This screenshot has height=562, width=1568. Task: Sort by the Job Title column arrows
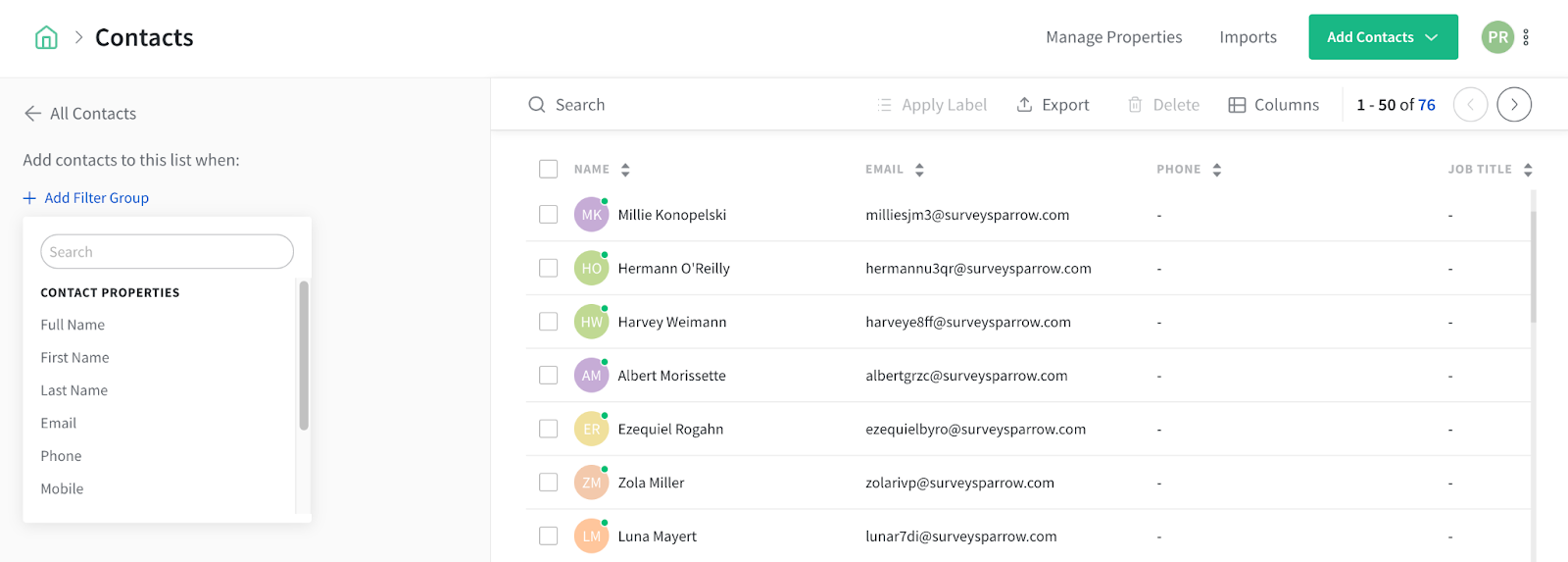[x=1528, y=170]
